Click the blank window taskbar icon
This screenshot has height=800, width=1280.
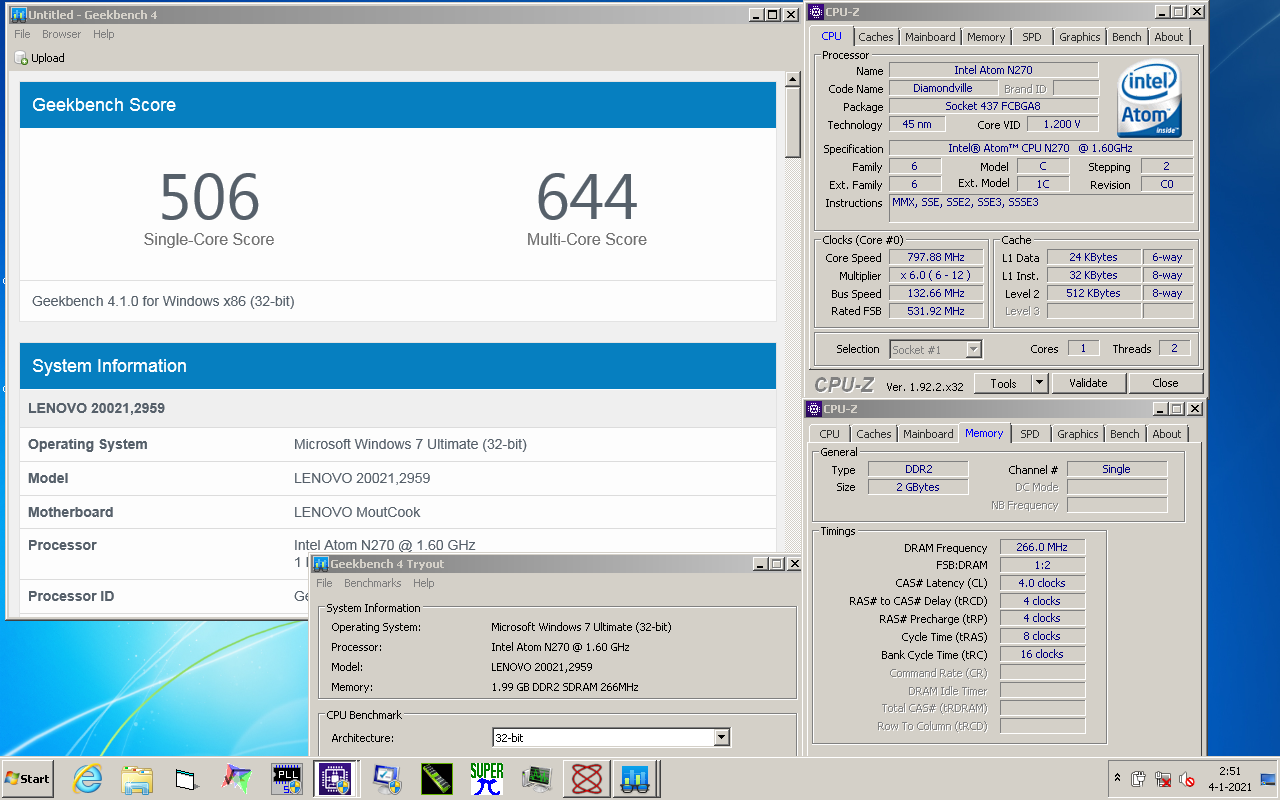tap(187, 778)
